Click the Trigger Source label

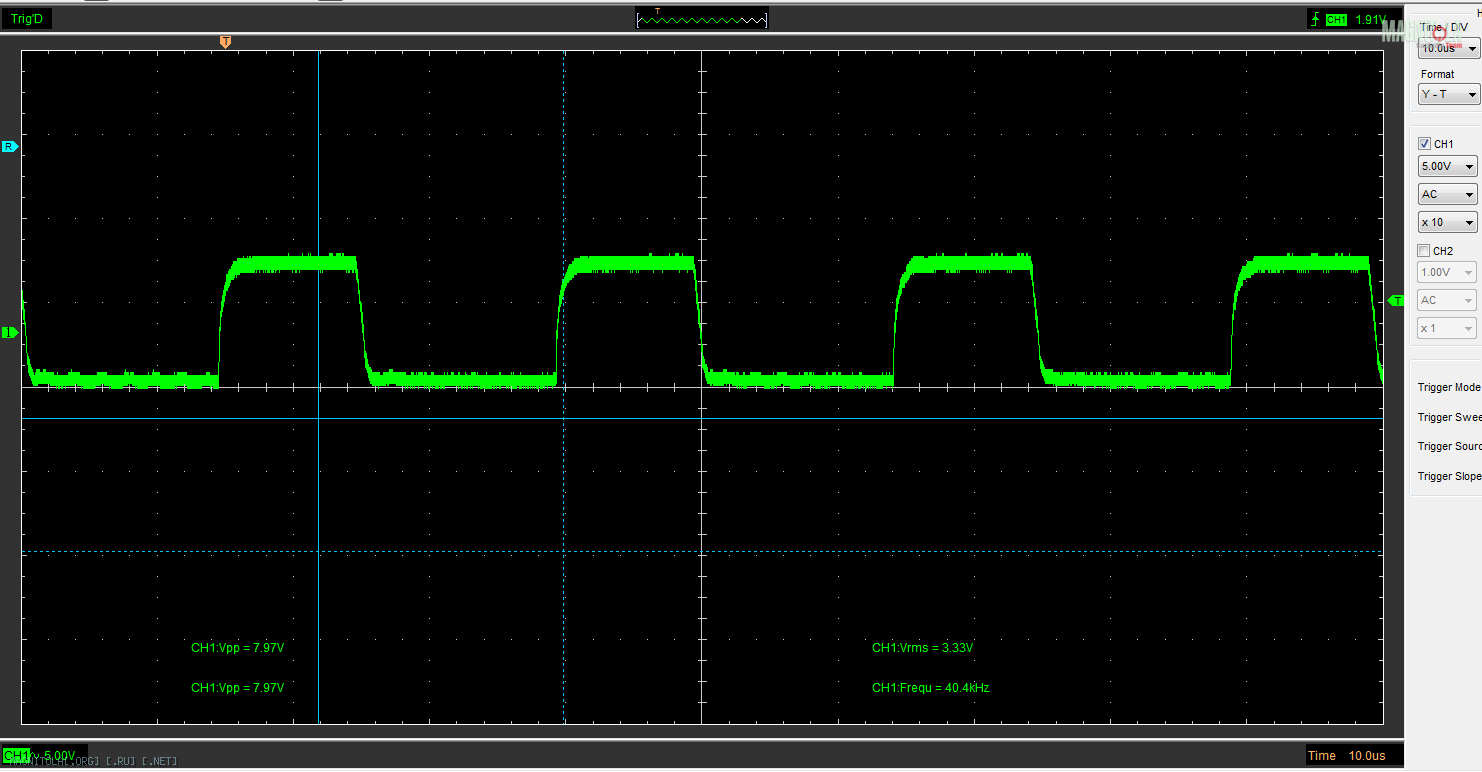1449,446
